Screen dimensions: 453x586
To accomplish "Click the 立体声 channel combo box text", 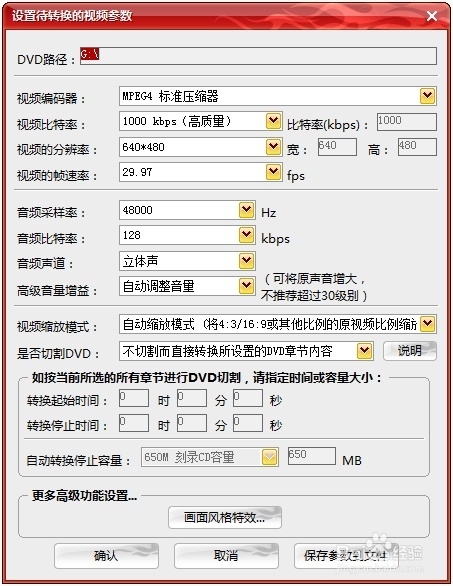I will click(141, 261).
